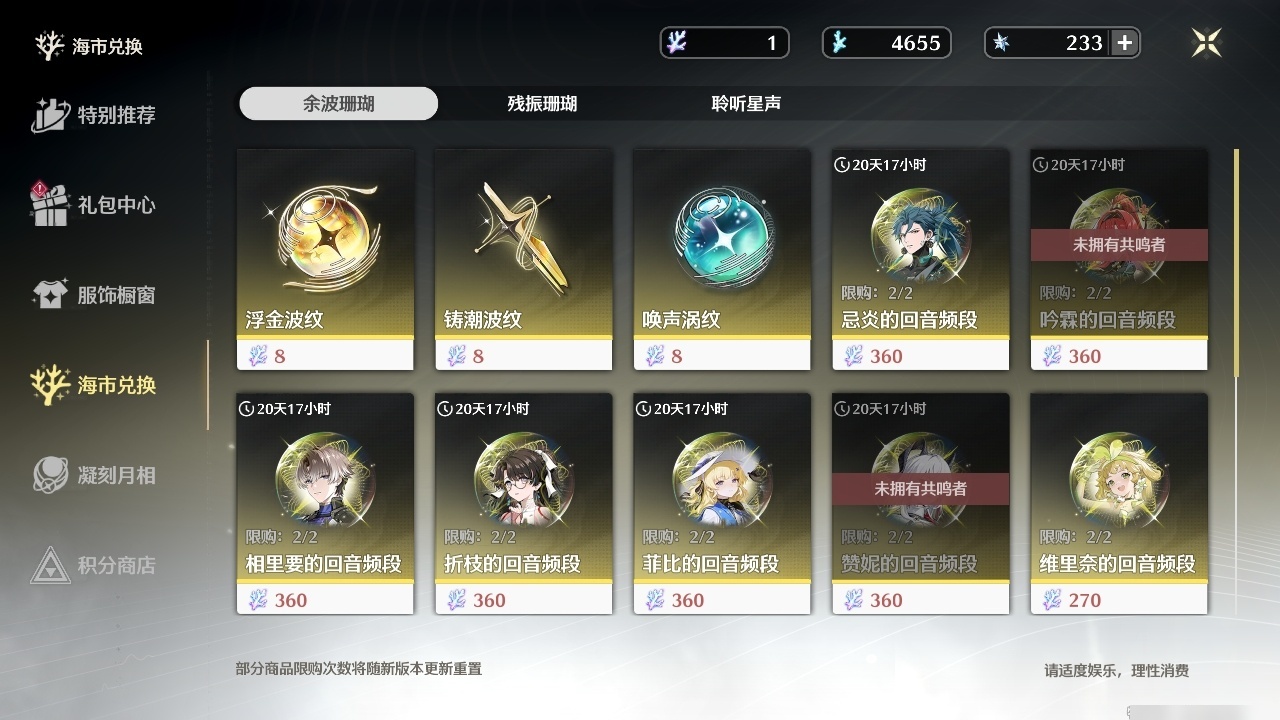The height and width of the screenshot is (720, 1280).
Task: Switch to the 聆听星声 tab
Action: 746,104
